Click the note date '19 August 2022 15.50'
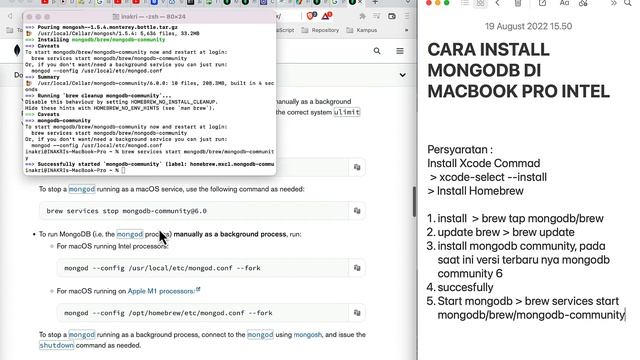The height and width of the screenshot is (360, 640). pyautogui.click(x=528, y=26)
